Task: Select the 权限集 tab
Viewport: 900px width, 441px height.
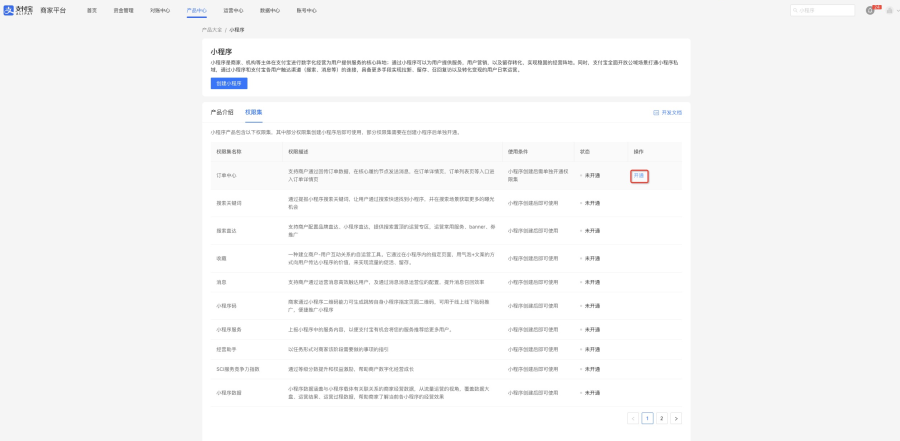Action: 254,113
